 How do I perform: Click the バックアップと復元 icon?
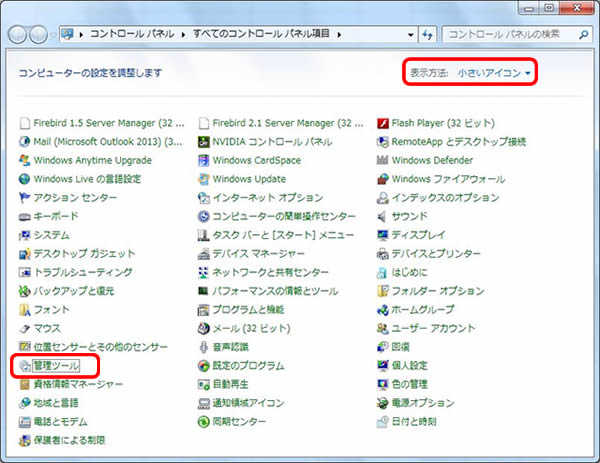coord(24,291)
